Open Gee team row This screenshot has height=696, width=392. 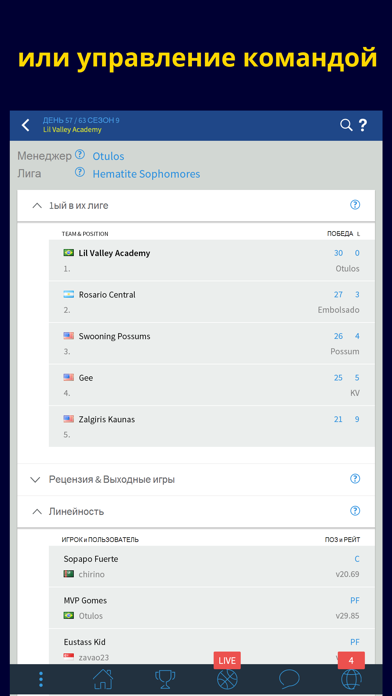tap(212, 385)
